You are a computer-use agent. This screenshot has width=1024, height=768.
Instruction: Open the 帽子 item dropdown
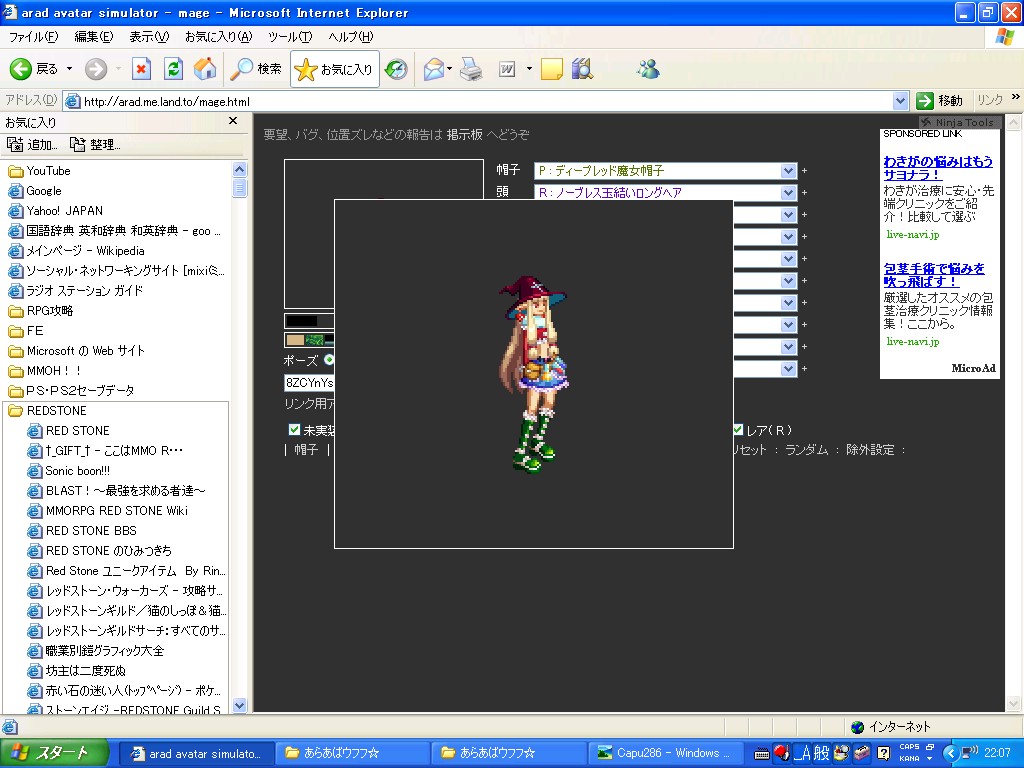point(788,170)
